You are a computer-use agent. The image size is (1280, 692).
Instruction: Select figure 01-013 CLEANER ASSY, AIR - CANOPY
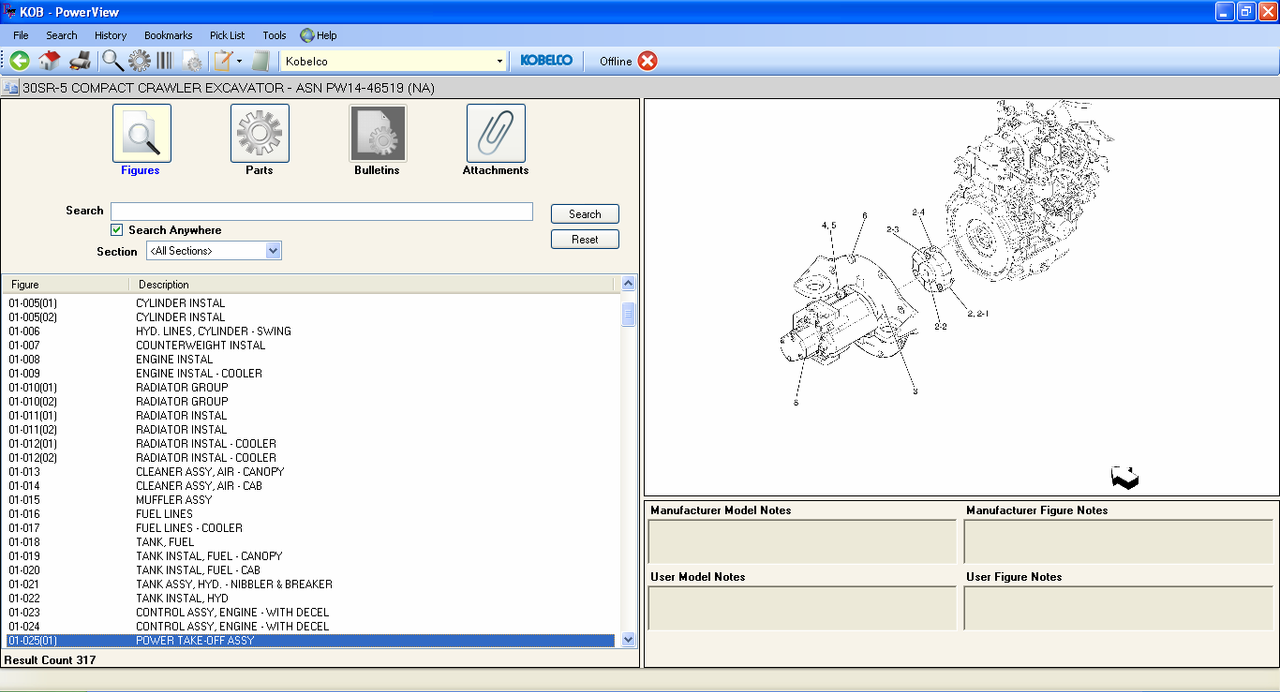(311, 471)
